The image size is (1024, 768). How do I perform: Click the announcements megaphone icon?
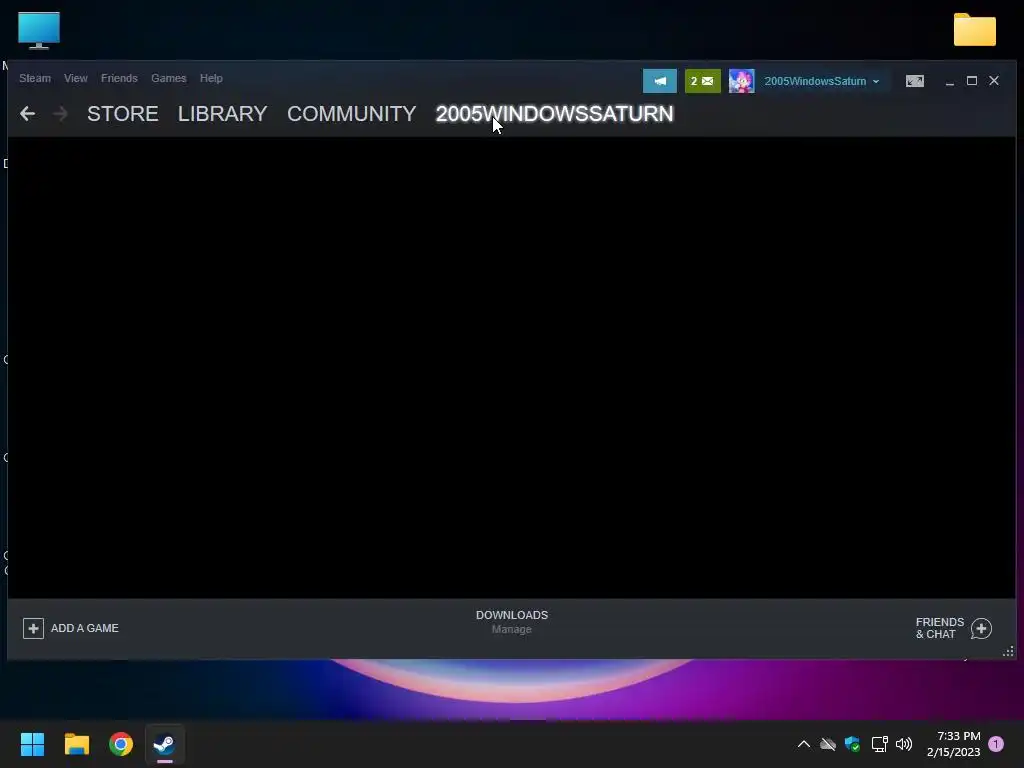(x=660, y=81)
